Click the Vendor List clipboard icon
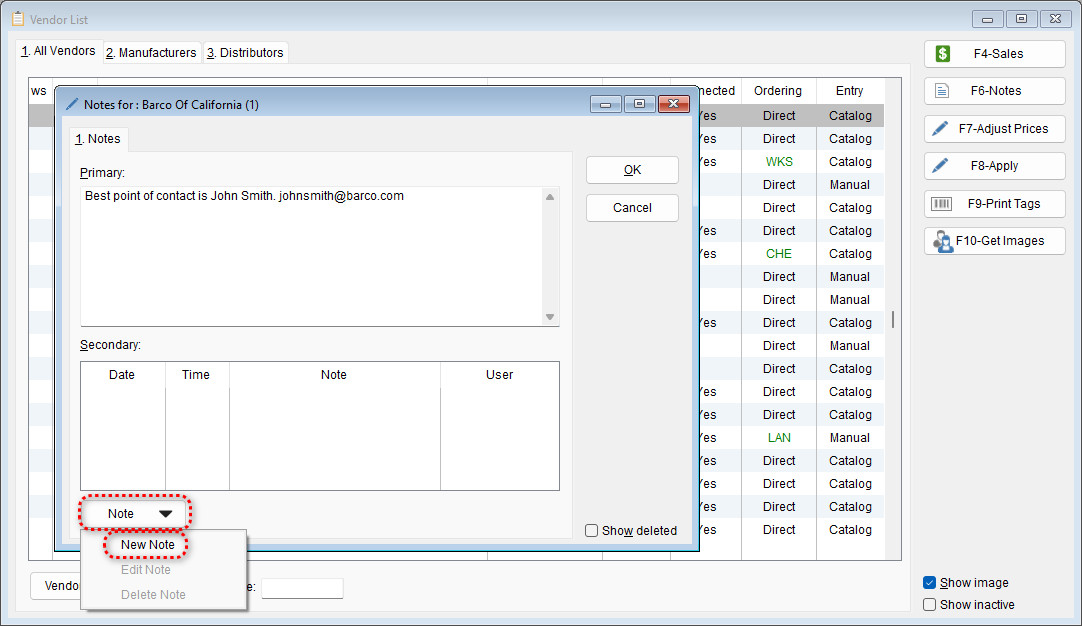 tap(17, 18)
